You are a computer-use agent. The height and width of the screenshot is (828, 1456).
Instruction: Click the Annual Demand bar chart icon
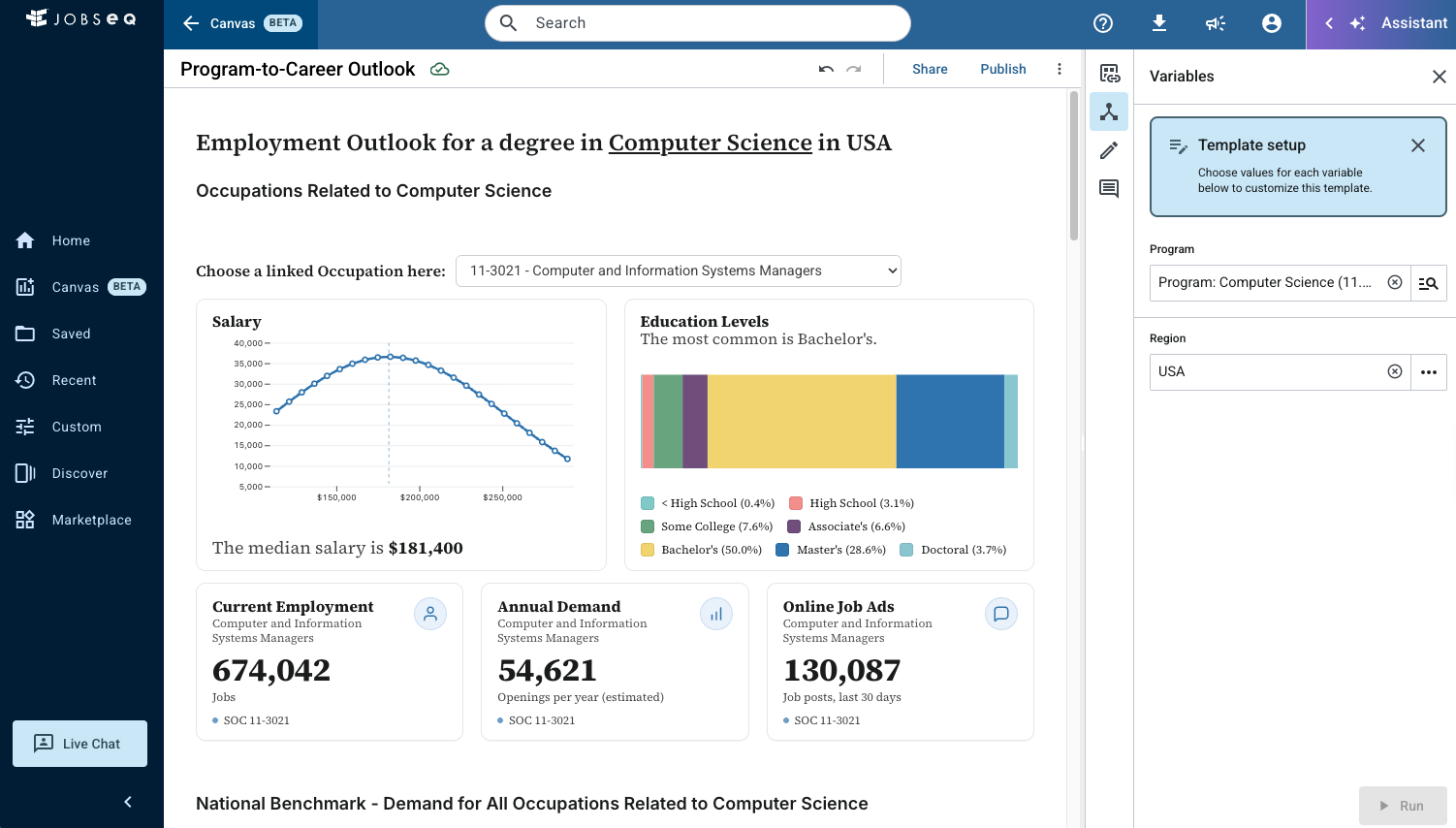(x=716, y=614)
